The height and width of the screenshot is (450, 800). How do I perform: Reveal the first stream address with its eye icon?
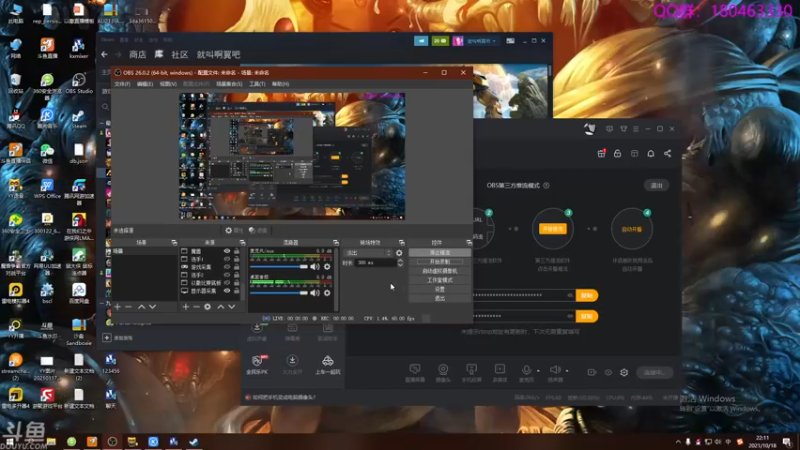coord(570,295)
